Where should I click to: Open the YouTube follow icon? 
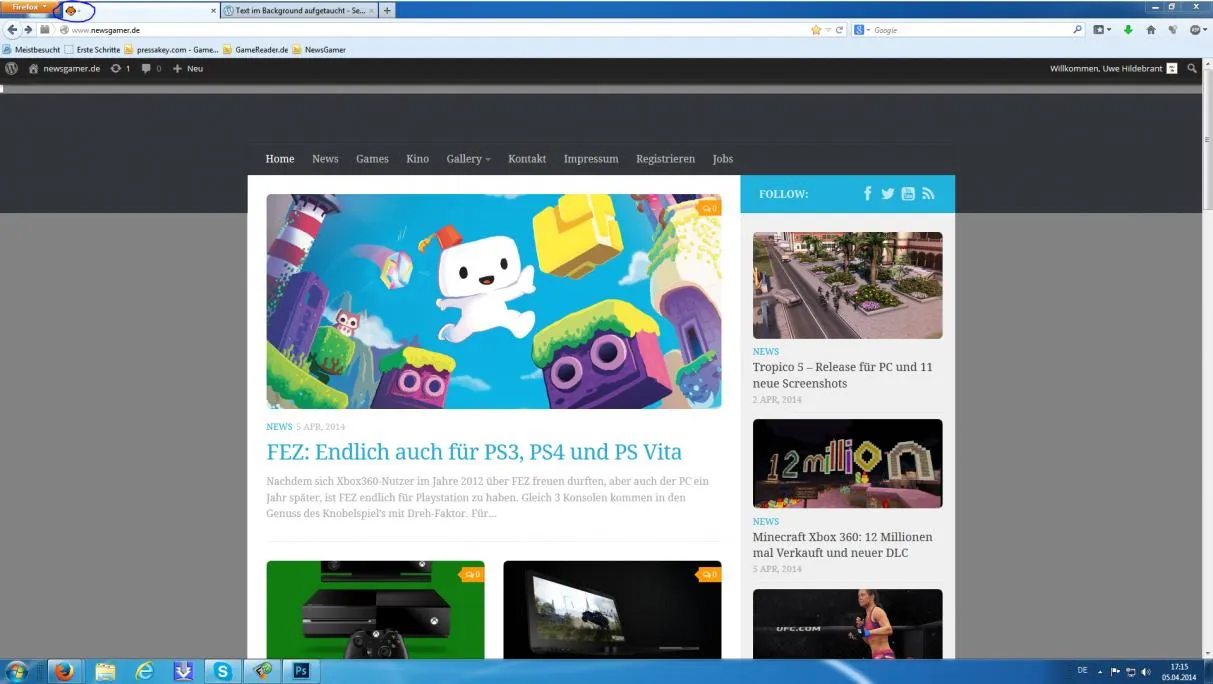tap(908, 194)
